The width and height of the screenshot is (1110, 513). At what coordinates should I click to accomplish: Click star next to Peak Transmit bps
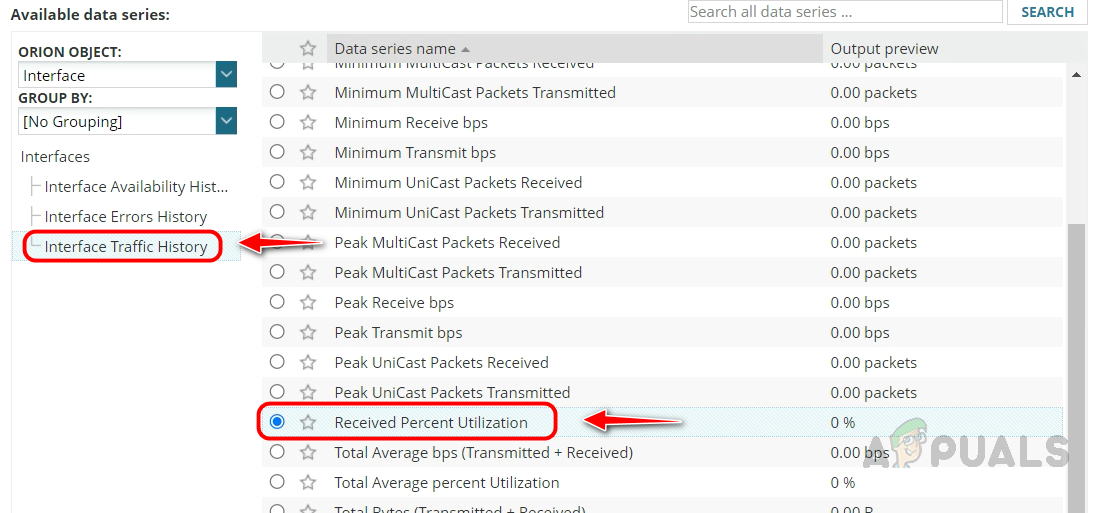pyautogui.click(x=308, y=333)
